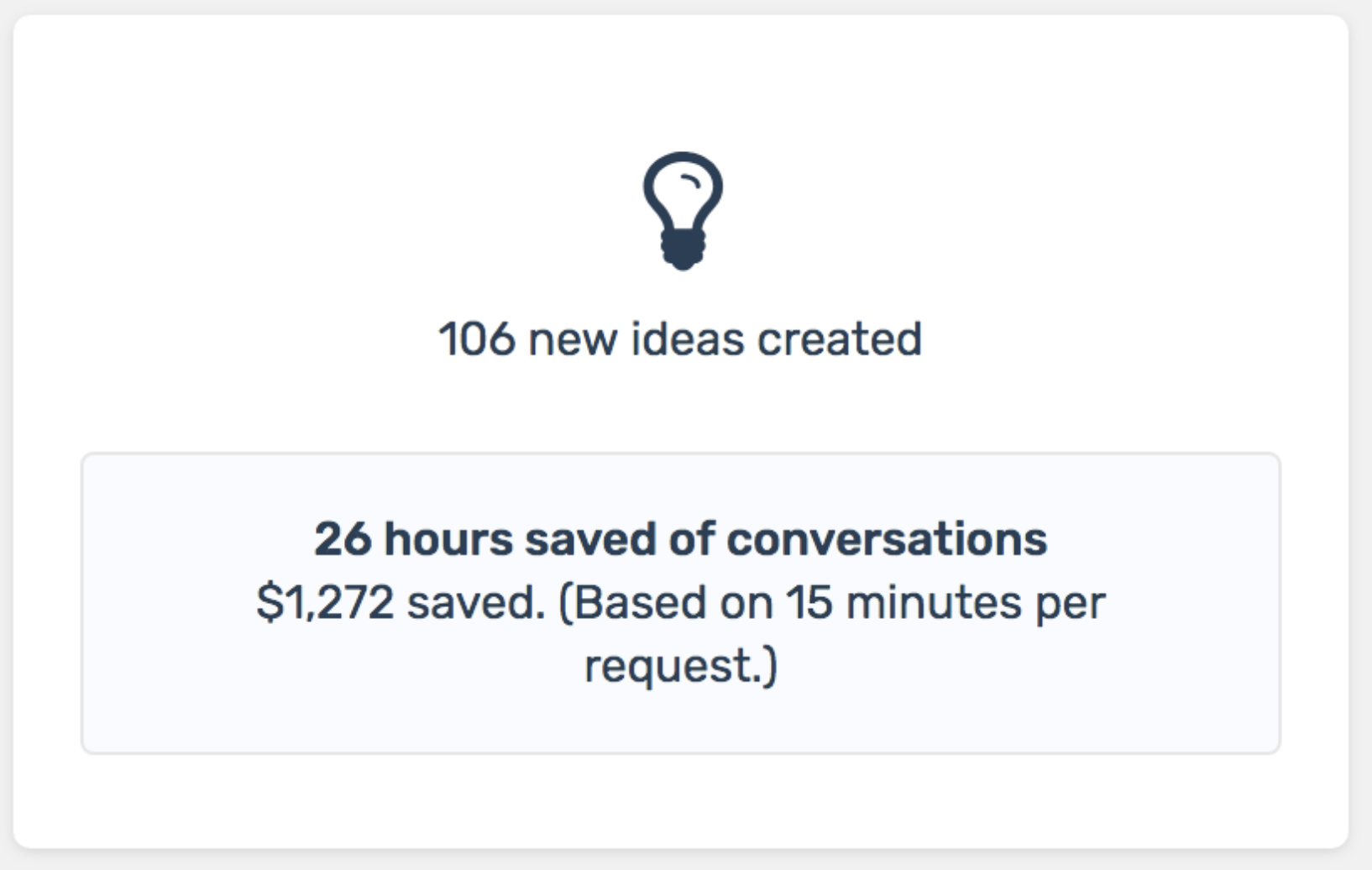Click the '(Based on' text
This screenshot has width=1372, height=870.
[x=666, y=602]
